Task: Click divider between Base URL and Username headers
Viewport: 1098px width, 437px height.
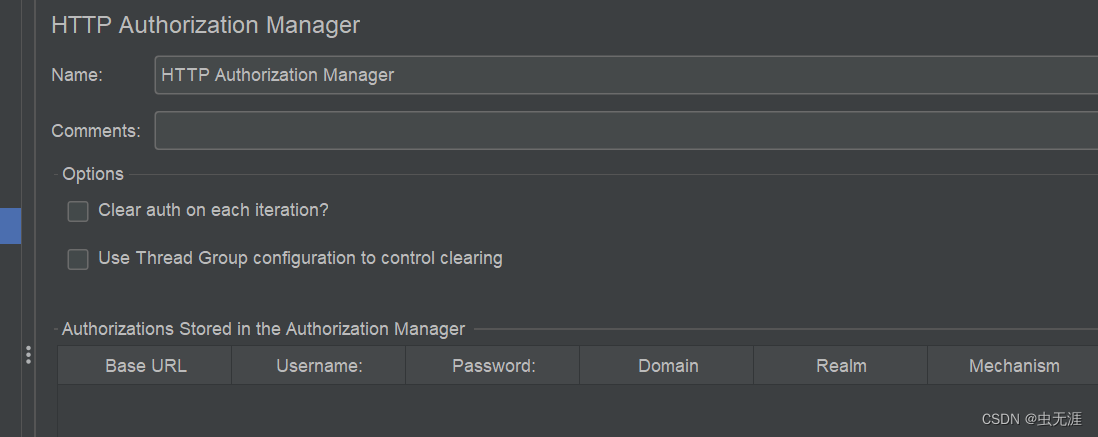Action: coord(232,366)
